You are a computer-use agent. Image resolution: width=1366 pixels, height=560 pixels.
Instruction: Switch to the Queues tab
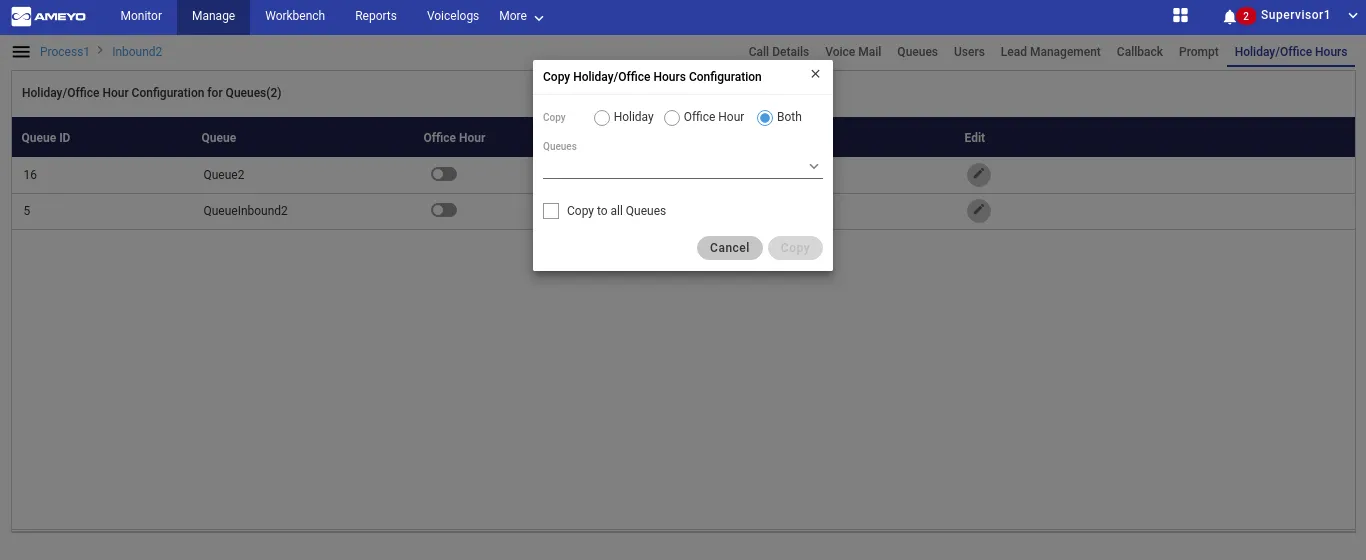click(x=917, y=52)
